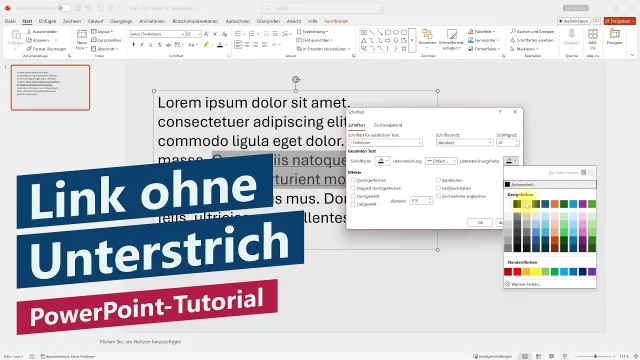The image size is (640, 360).
Task: Open the Unterstreichung style dropdown
Action: [441, 161]
